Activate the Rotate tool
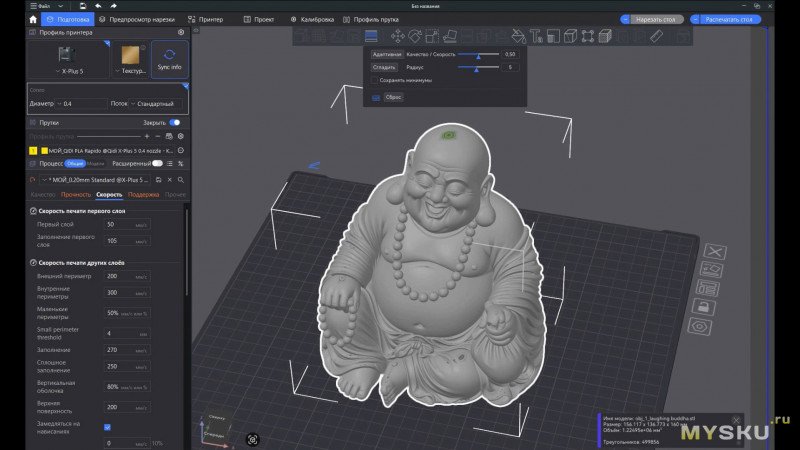 tap(415, 36)
